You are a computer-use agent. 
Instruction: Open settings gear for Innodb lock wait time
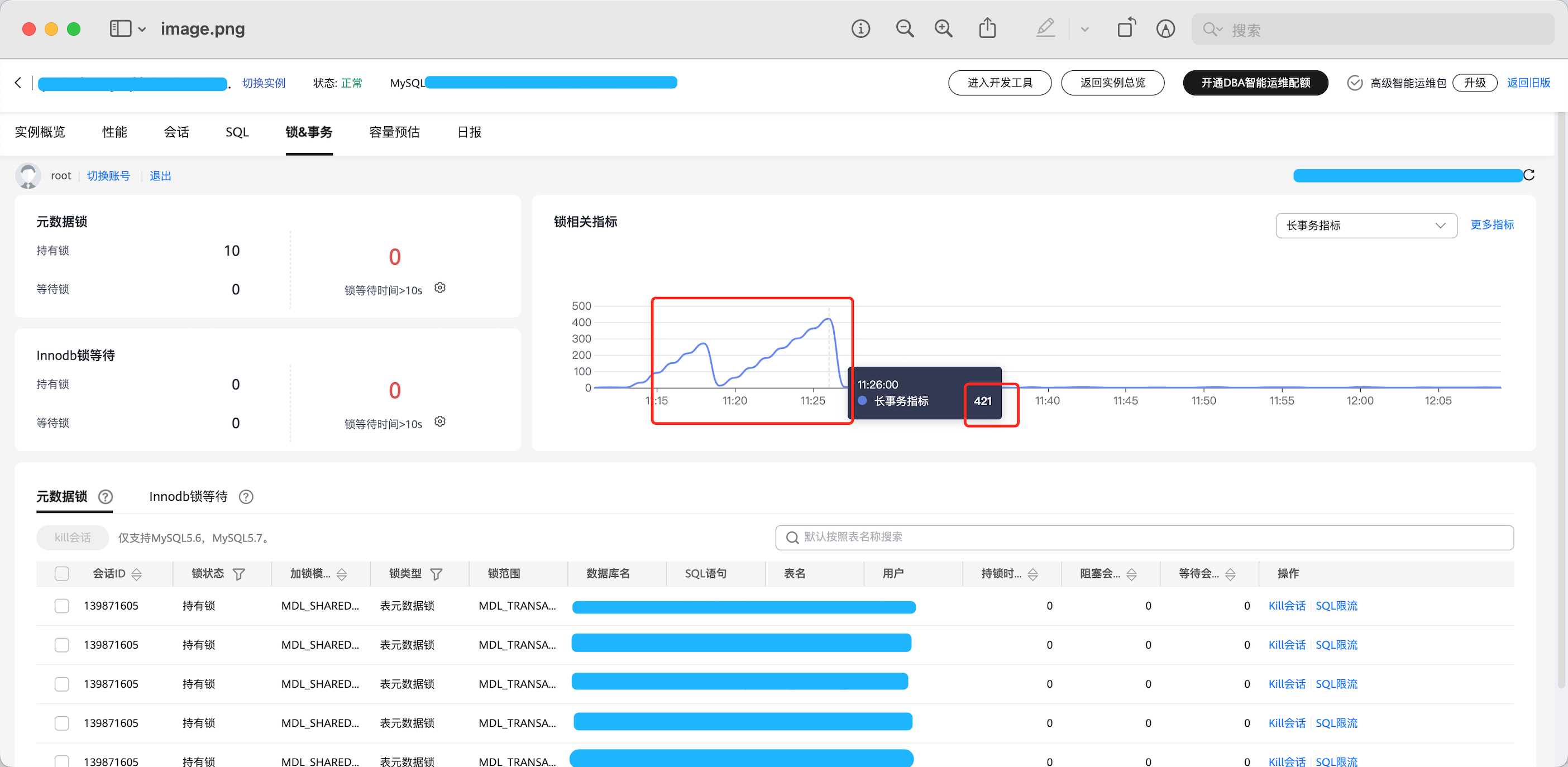click(440, 422)
